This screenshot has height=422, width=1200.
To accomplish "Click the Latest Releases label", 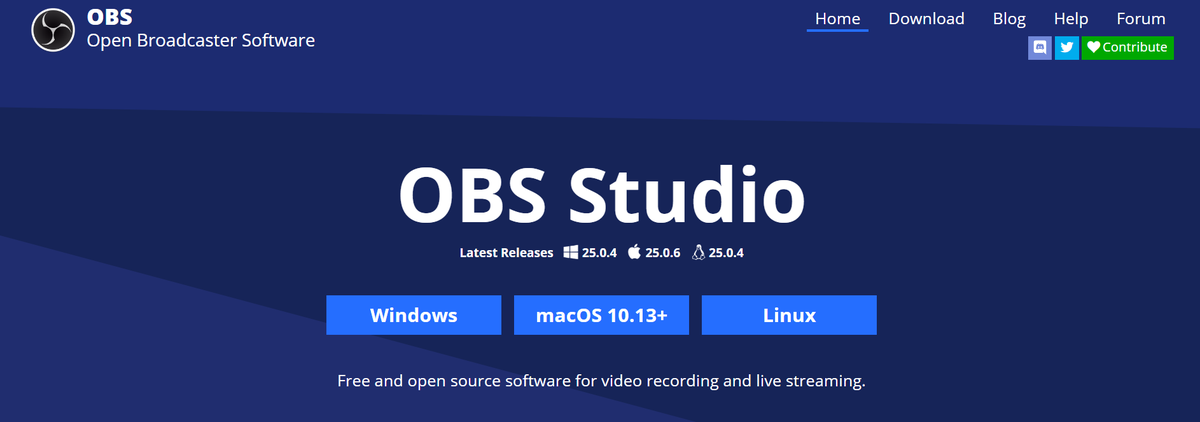I will [x=506, y=253].
